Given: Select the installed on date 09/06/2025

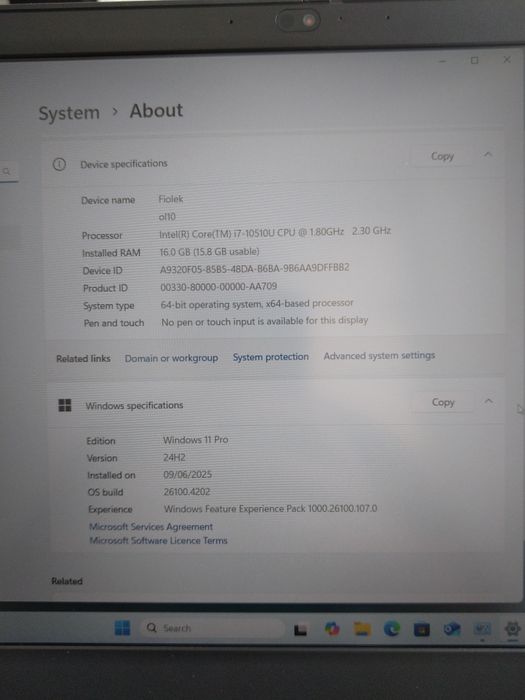Looking at the screenshot, I should click(x=188, y=475).
